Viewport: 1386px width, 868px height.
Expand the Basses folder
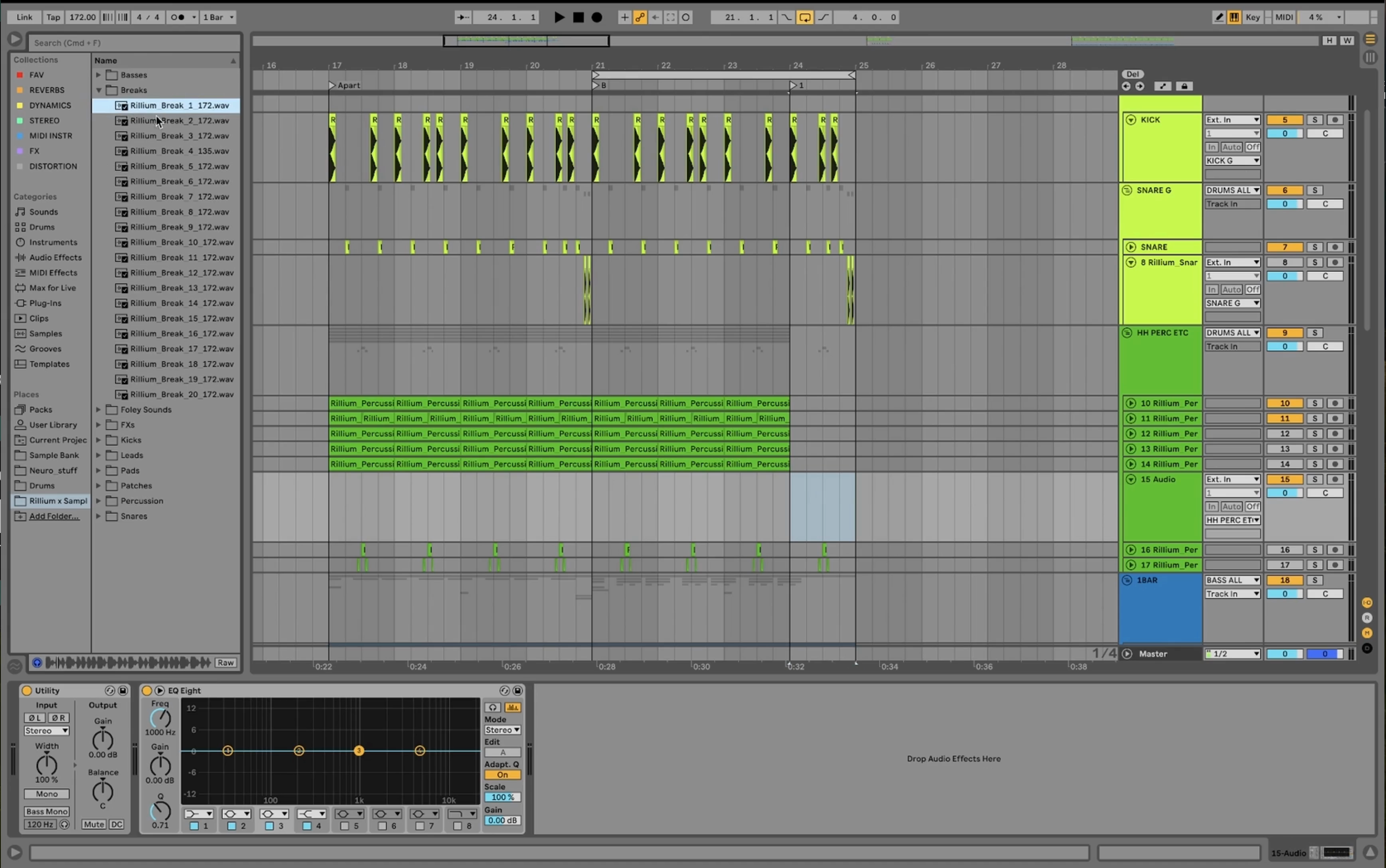99,75
